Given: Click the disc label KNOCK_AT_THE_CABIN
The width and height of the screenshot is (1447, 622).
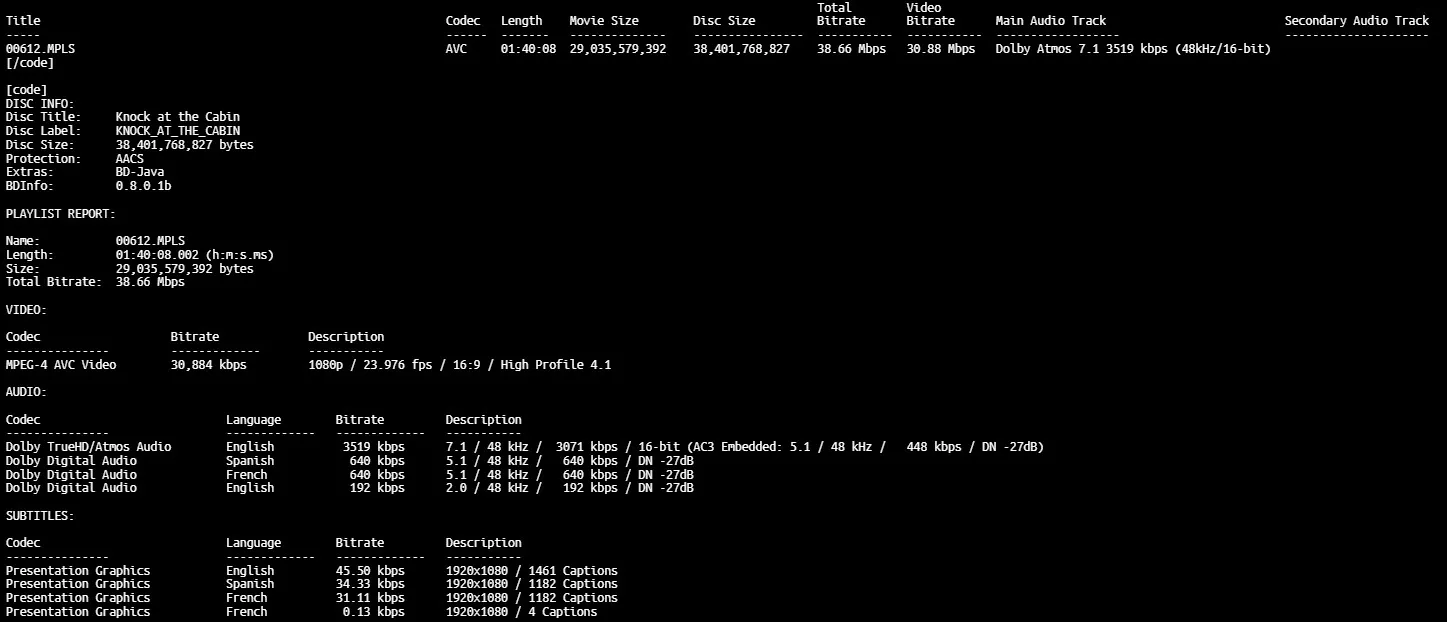Looking at the screenshot, I should pyautogui.click(x=177, y=131).
